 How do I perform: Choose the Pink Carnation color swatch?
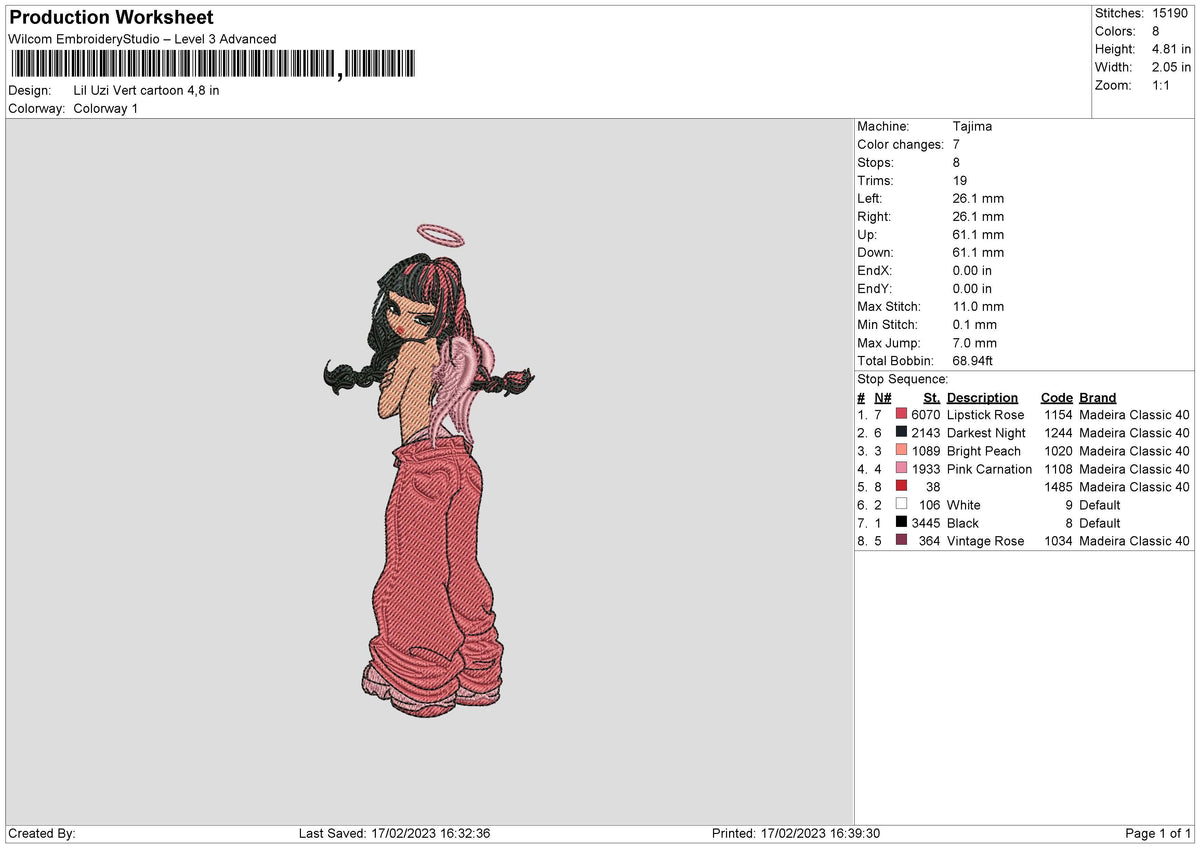point(901,468)
